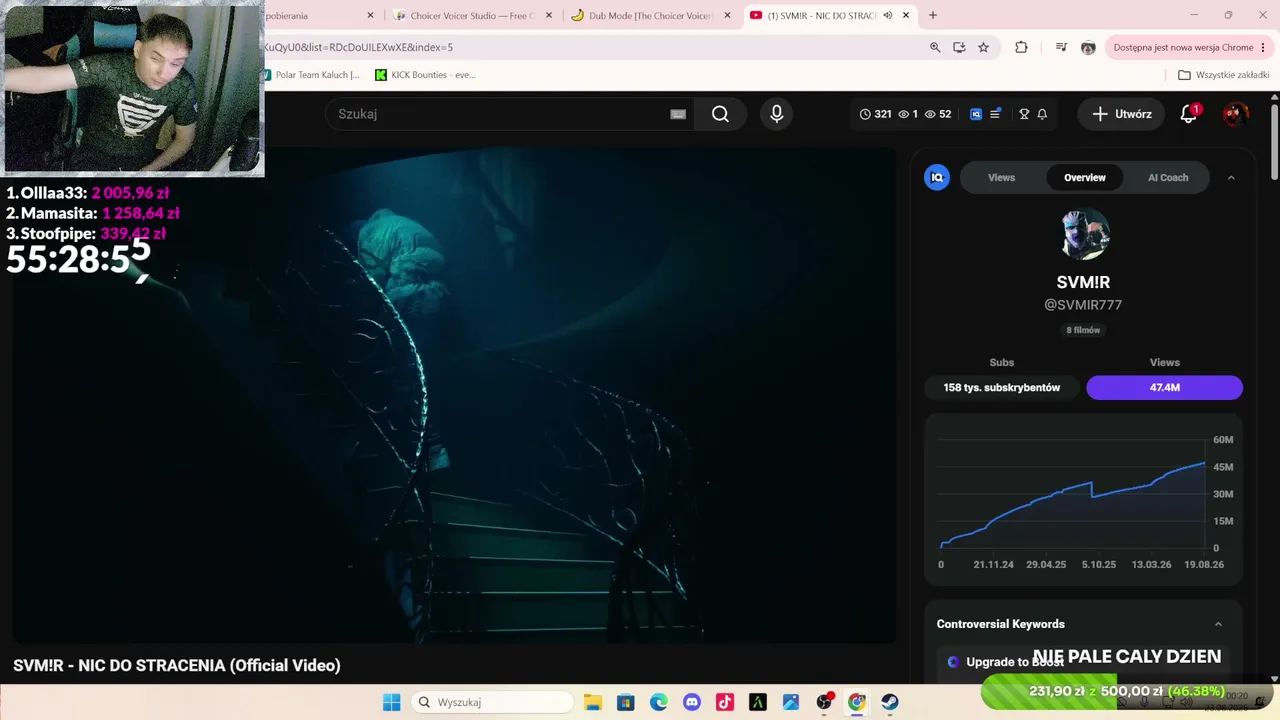Click the SVM!R channel avatar in vidIQ panel
Image resolution: width=1280 pixels, height=720 pixels.
pos(1084,234)
